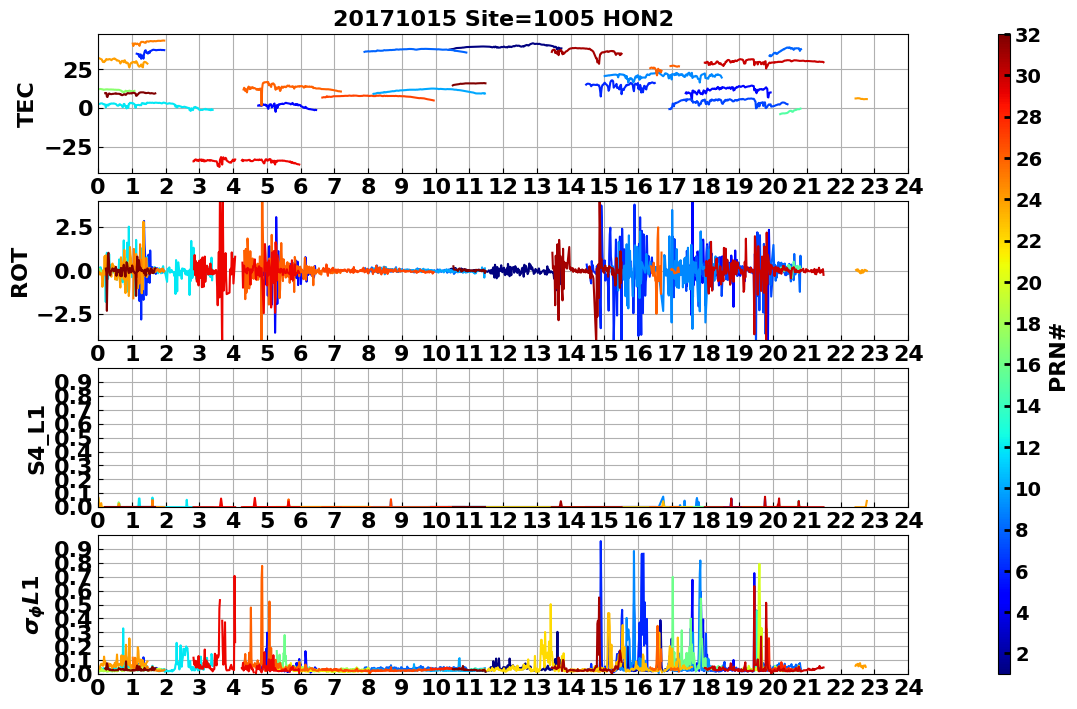Click the hour 6 tick under the TEC panel
Screen dimensions: 1077x709
(300, 186)
